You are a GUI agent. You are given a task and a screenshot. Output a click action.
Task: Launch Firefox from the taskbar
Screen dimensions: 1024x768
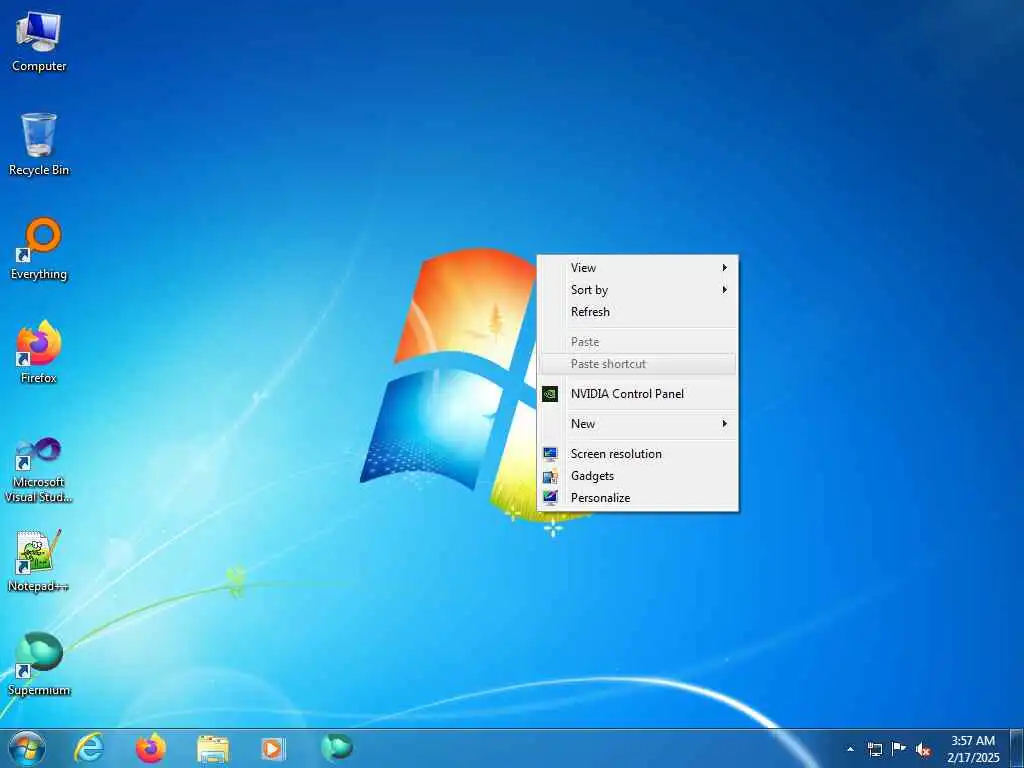150,748
